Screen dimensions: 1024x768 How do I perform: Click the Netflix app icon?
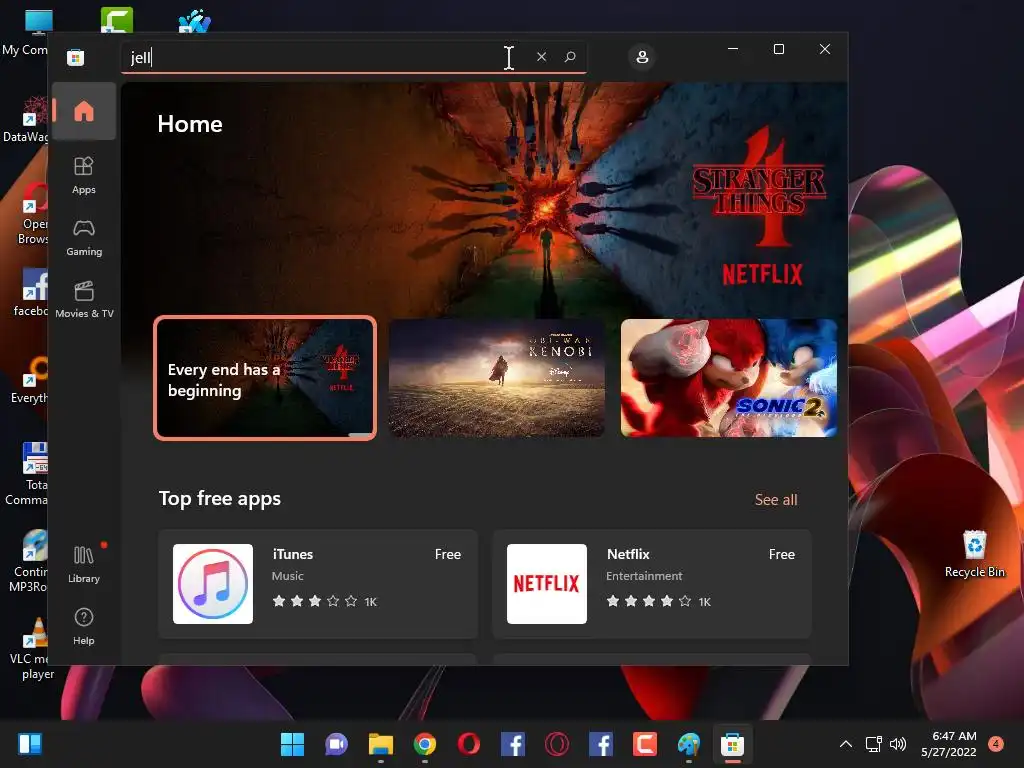[547, 584]
